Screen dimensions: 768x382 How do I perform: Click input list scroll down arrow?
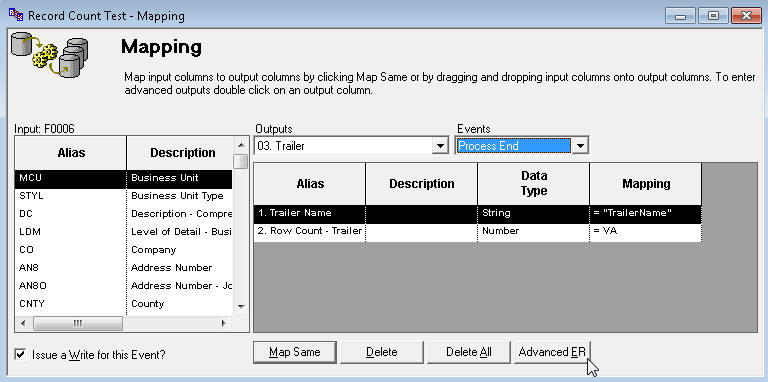pos(240,307)
